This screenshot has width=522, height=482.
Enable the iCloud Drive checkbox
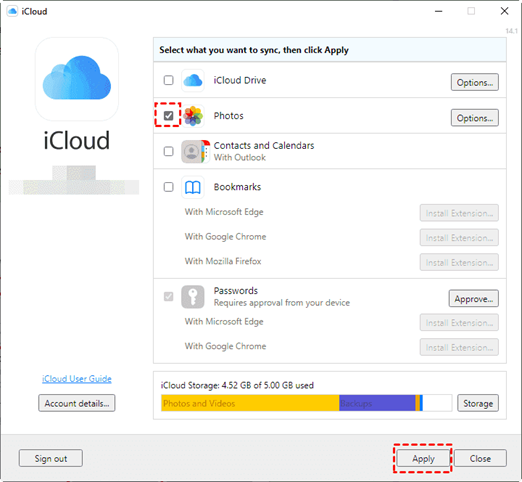click(168, 80)
